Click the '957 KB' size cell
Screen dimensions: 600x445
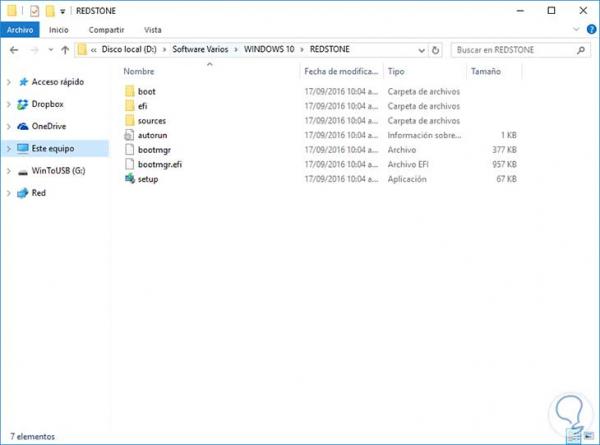point(504,165)
